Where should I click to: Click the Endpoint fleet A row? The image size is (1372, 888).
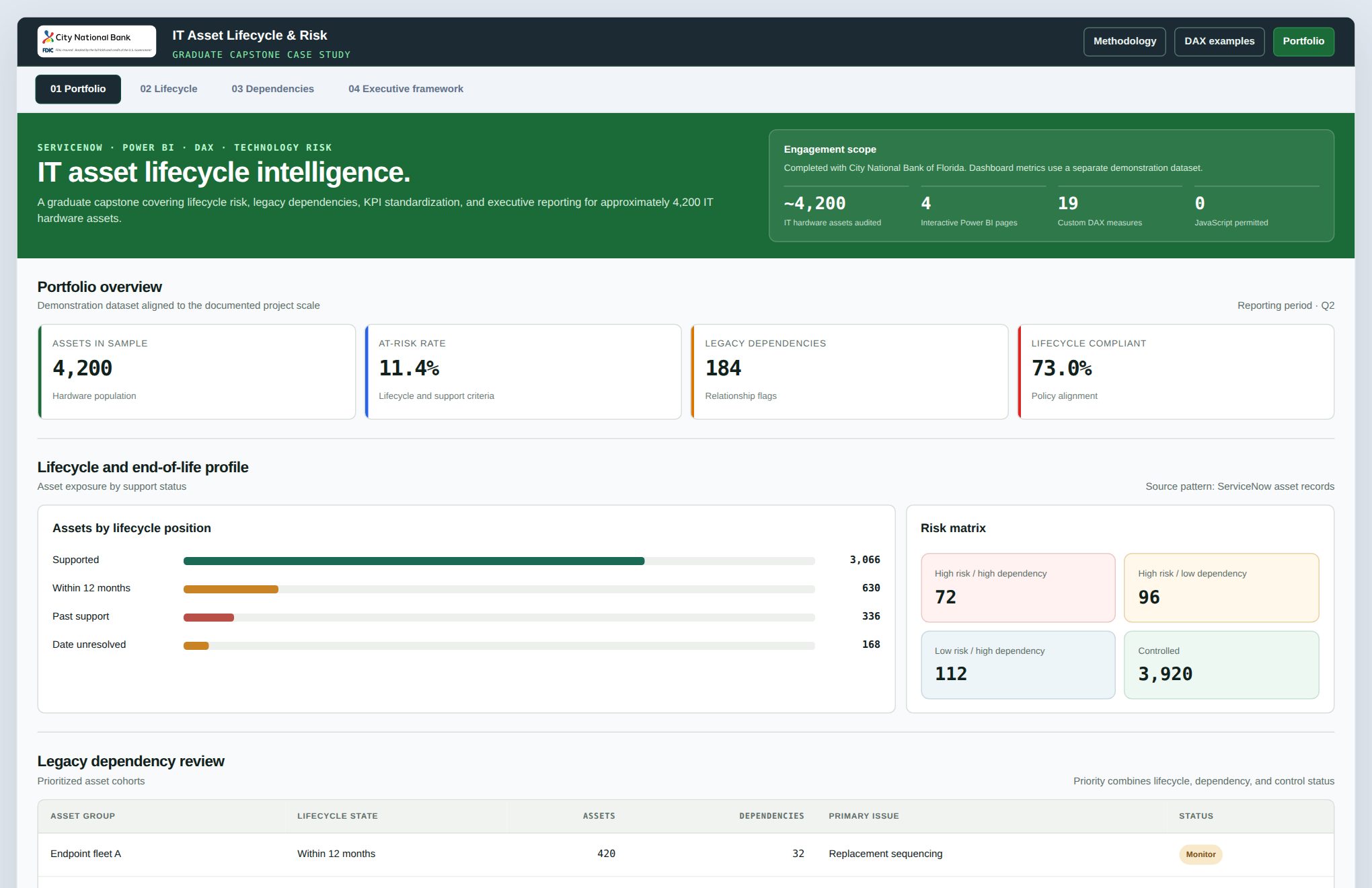[686, 854]
